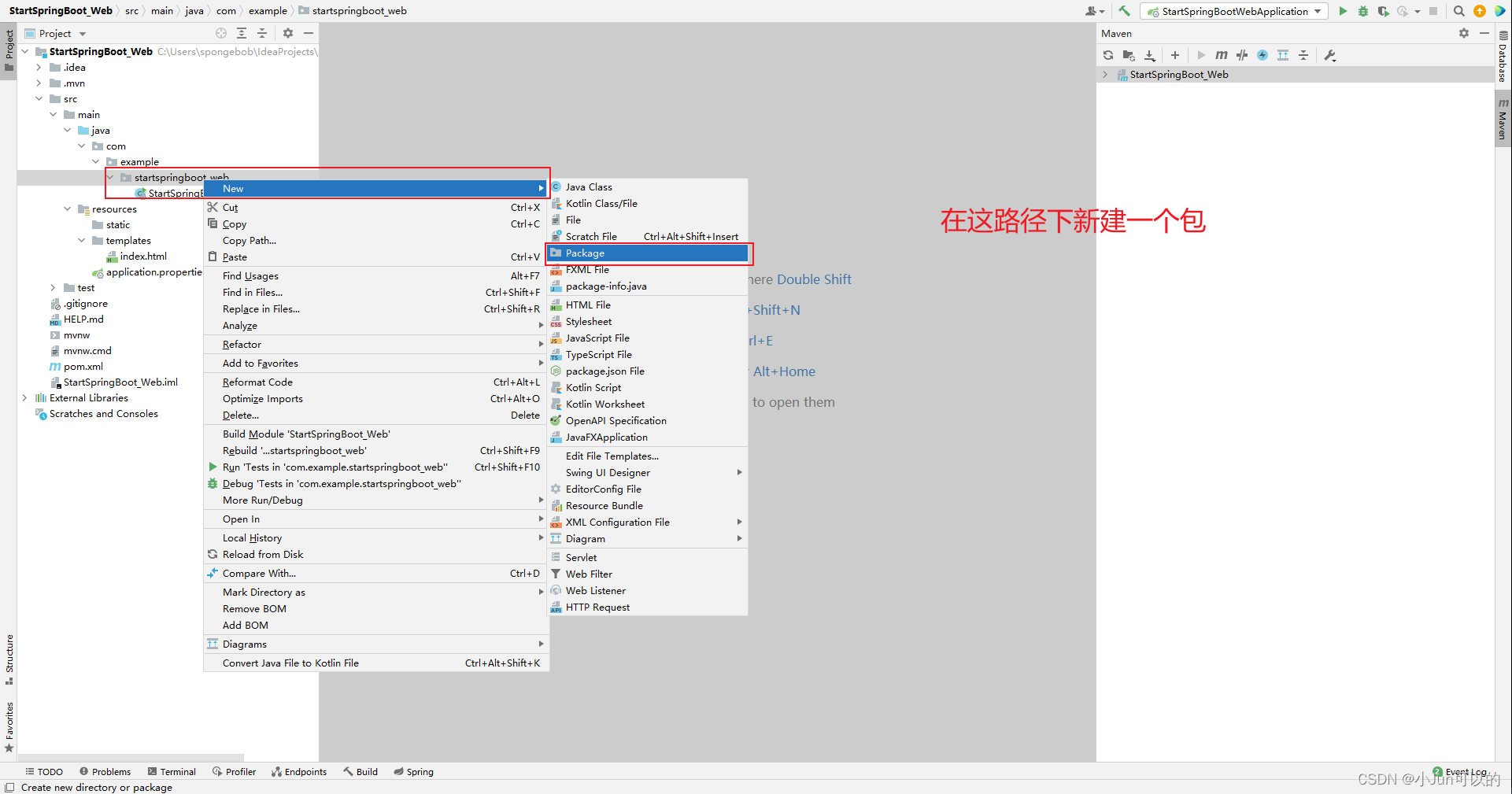Choose Reload from Disk
Screen dimensions: 1512x794
tap(375, 555)
